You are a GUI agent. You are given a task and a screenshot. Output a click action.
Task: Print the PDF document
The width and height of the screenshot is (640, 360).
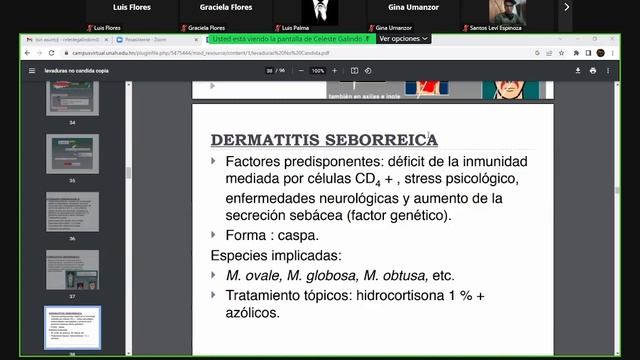593,71
